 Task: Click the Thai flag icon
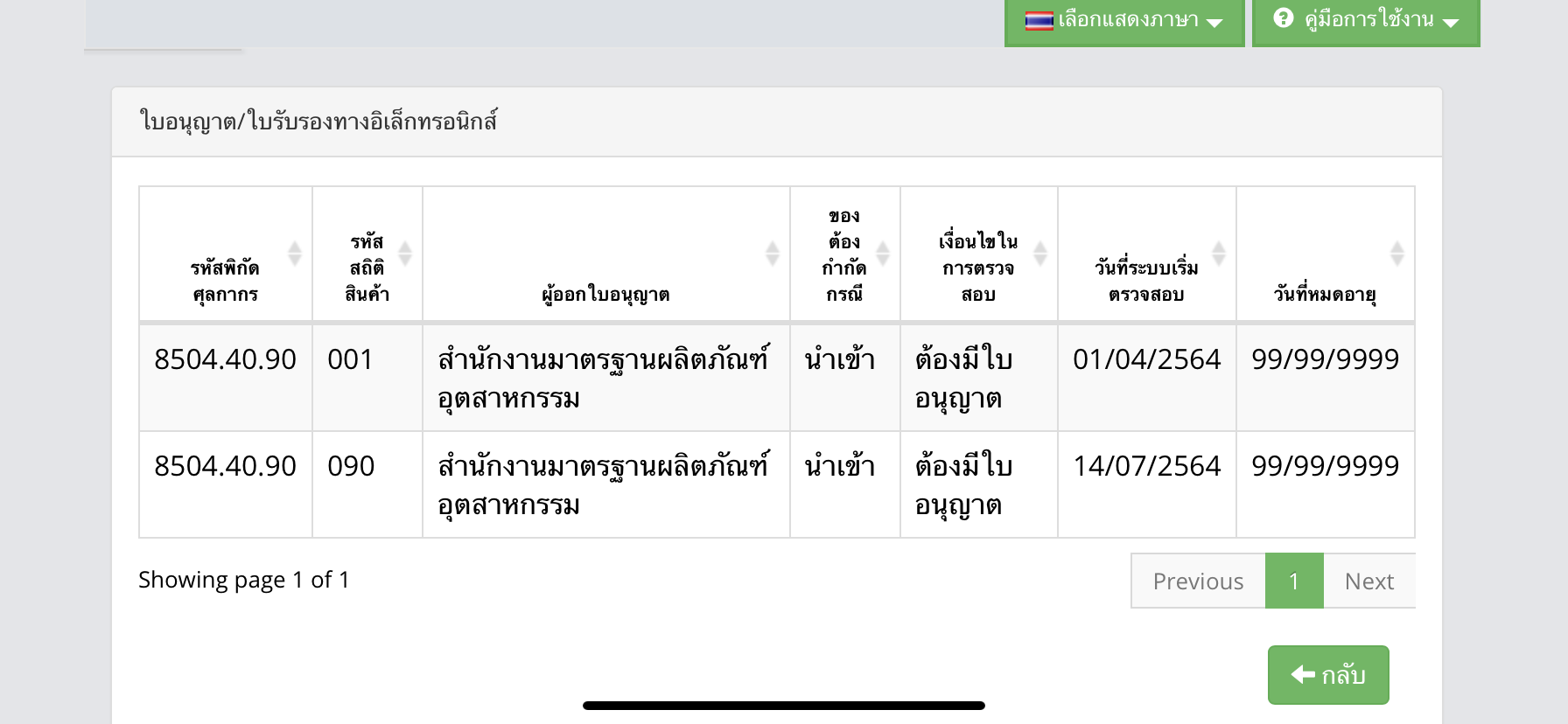point(1039,20)
